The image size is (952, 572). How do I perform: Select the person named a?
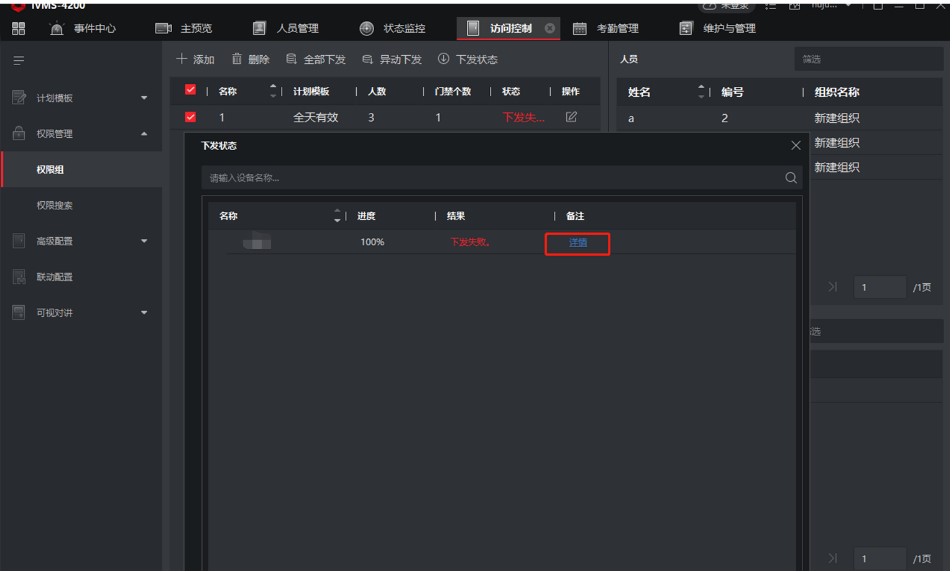click(x=631, y=118)
